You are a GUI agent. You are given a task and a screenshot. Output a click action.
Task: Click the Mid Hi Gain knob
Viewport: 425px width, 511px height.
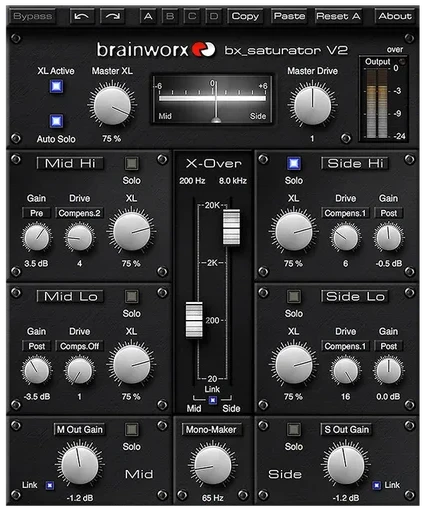[37, 238]
